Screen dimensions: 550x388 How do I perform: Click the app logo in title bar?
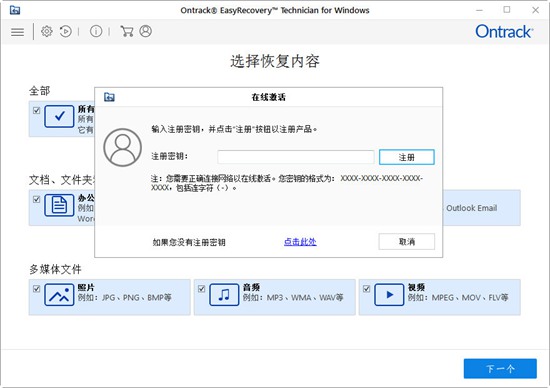click(15, 10)
